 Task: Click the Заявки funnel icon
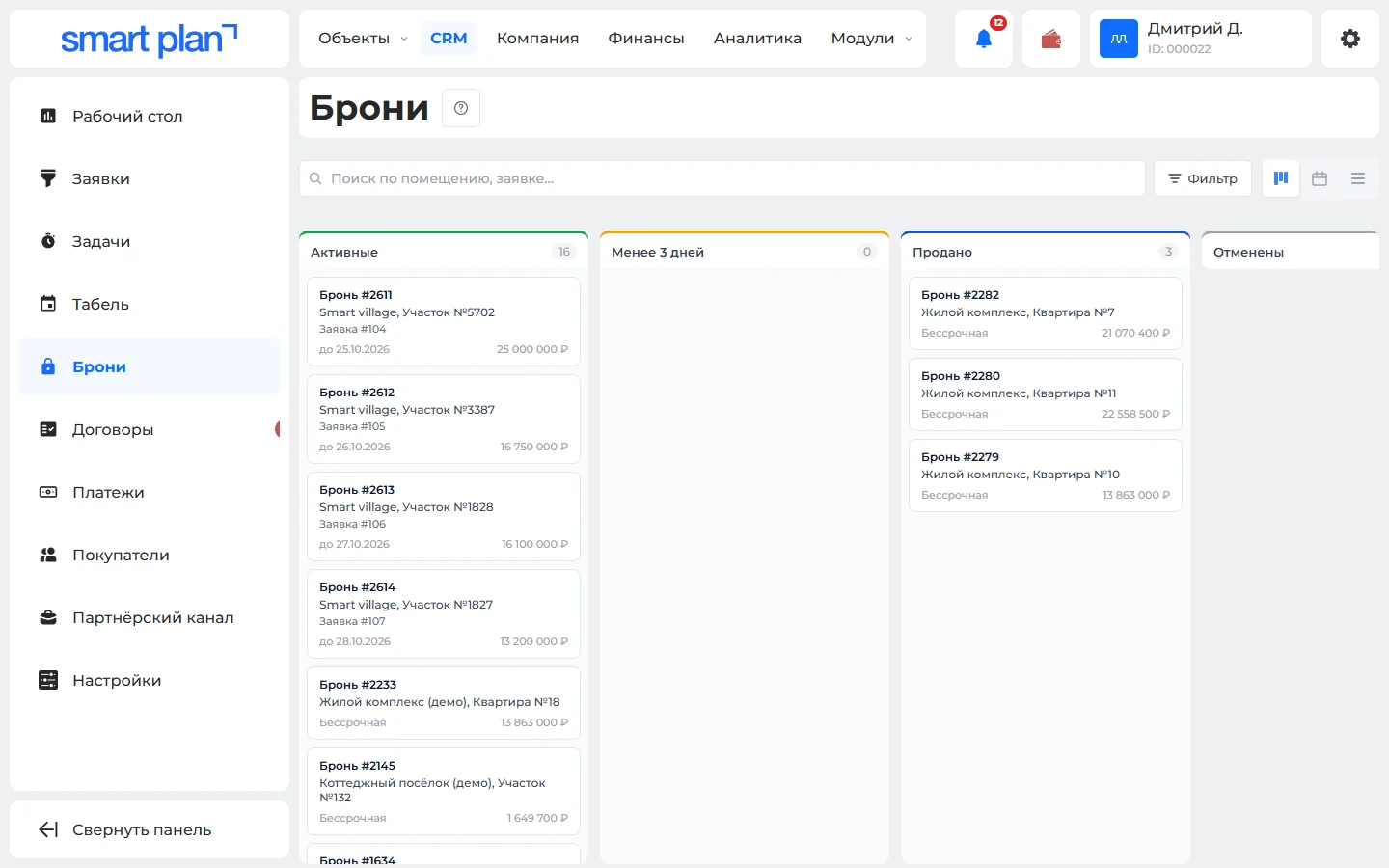tap(48, 178)
